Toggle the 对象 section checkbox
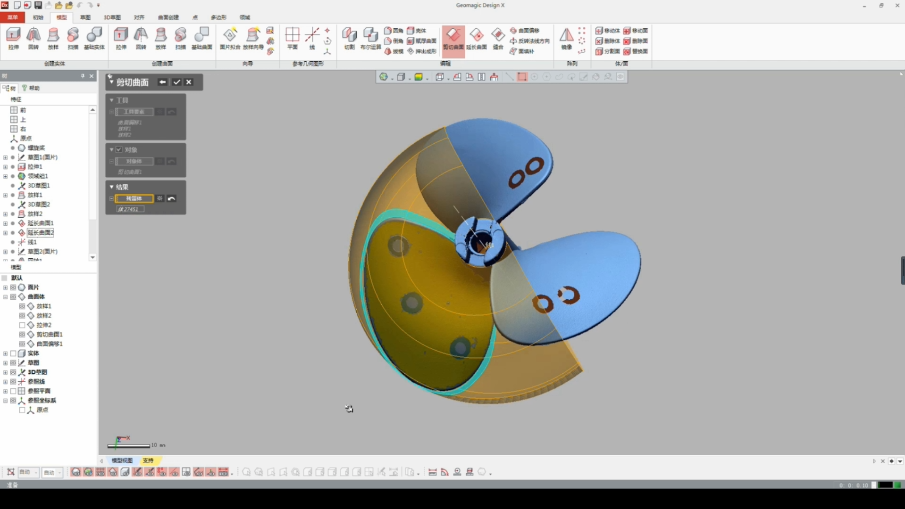Viewport: 905px width, 509px height. [118, 149]
